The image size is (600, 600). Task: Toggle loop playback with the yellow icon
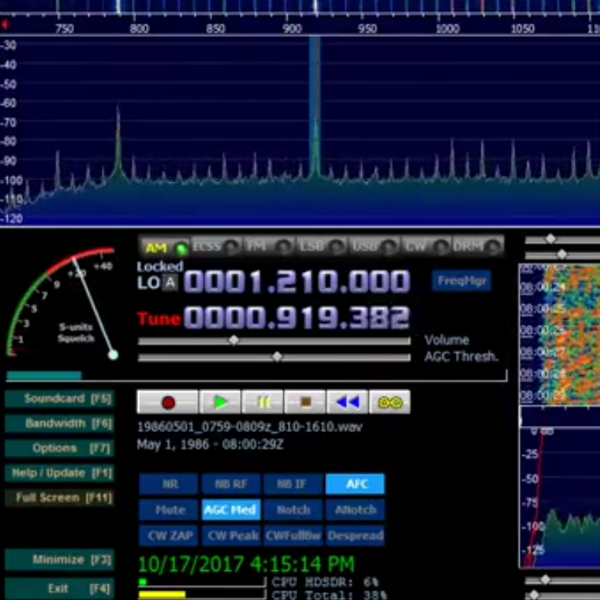pyautogui.click(x=389, y=402)
